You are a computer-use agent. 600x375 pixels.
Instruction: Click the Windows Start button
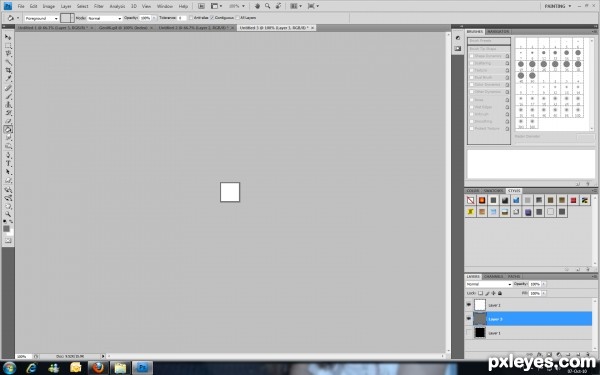[10, 368]
